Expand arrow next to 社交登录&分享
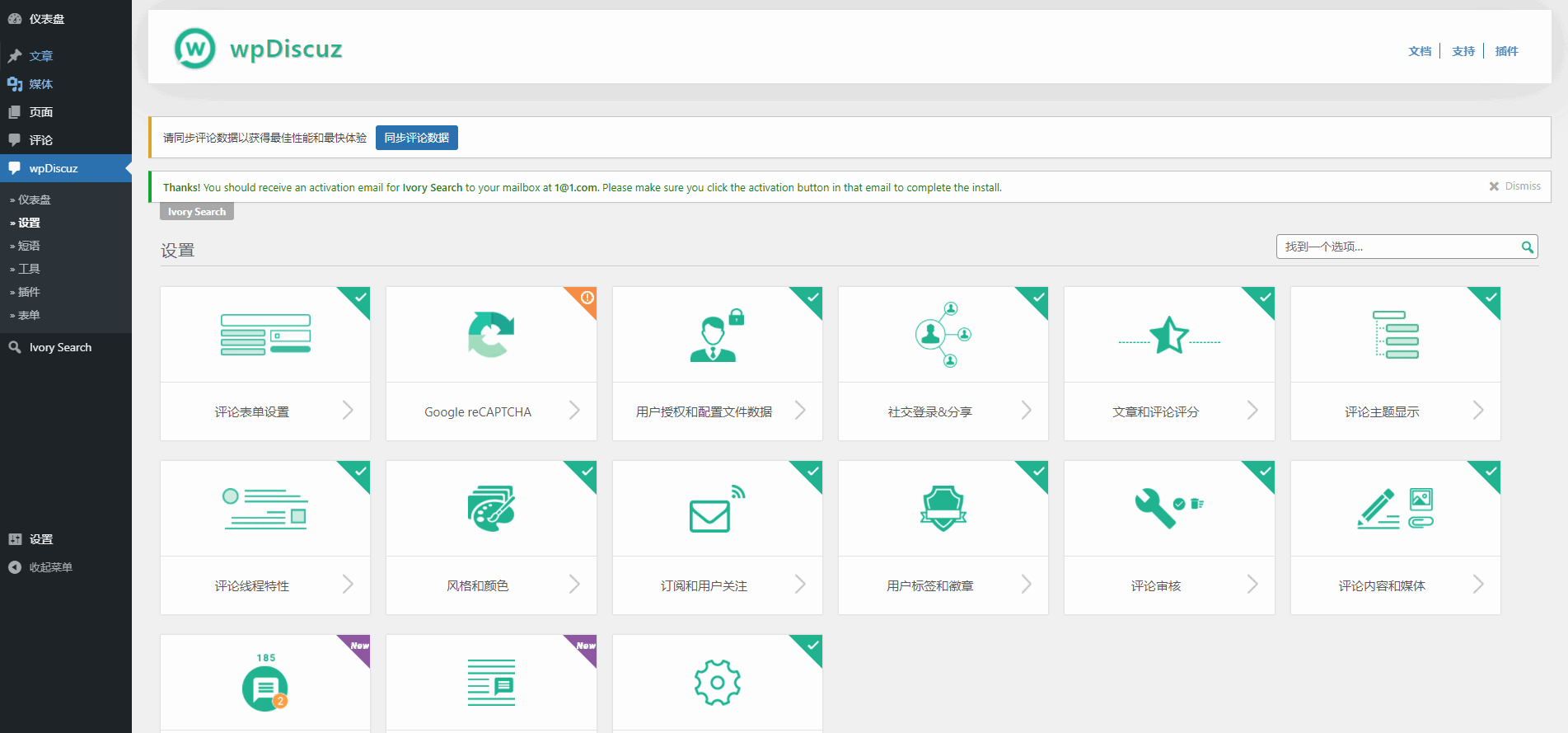This screenshot has width=1568, height=733. click(x=1026, y=411)
